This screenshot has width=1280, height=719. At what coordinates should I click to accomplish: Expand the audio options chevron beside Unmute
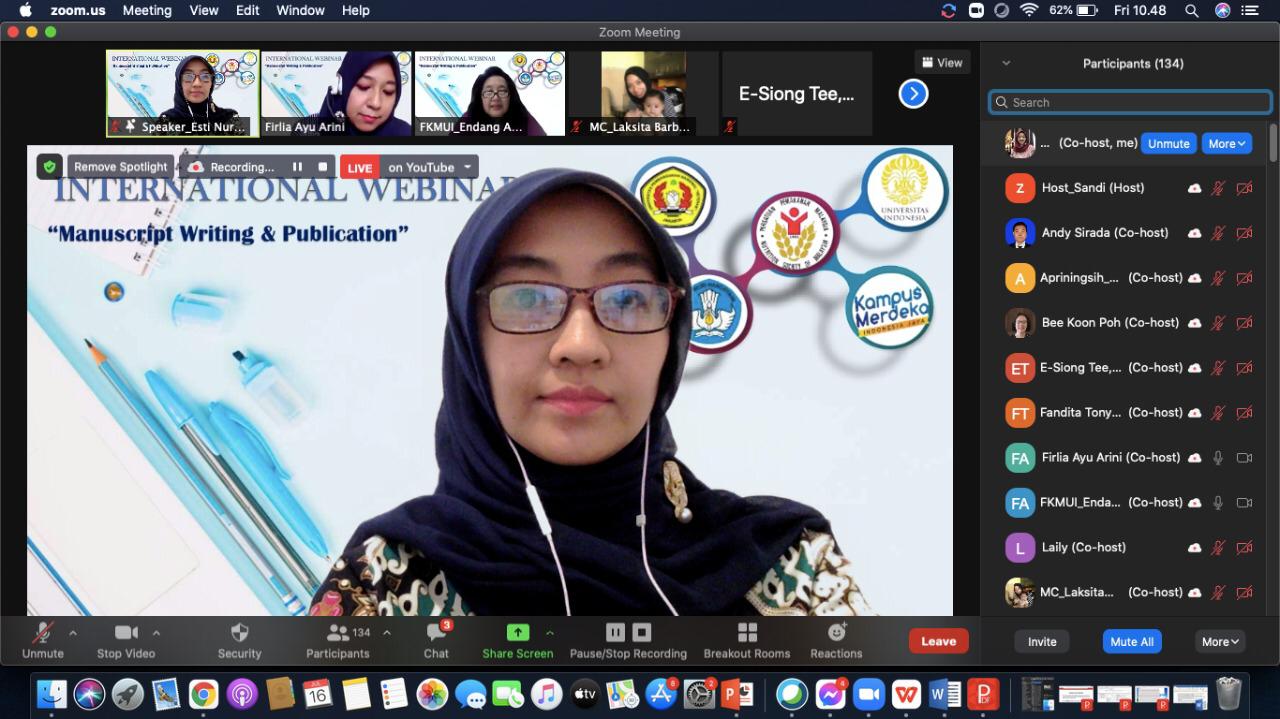click(72, 633)
